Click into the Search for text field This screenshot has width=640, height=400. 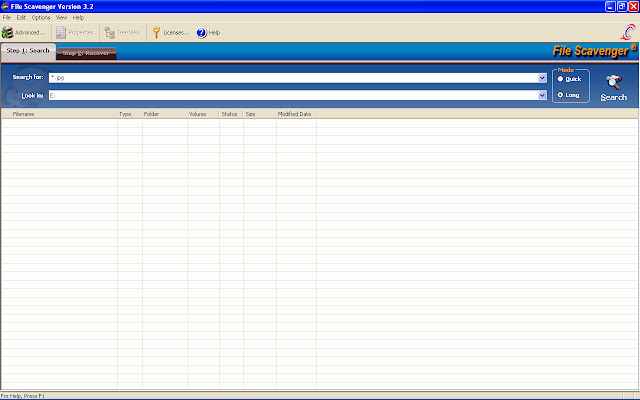293,78
